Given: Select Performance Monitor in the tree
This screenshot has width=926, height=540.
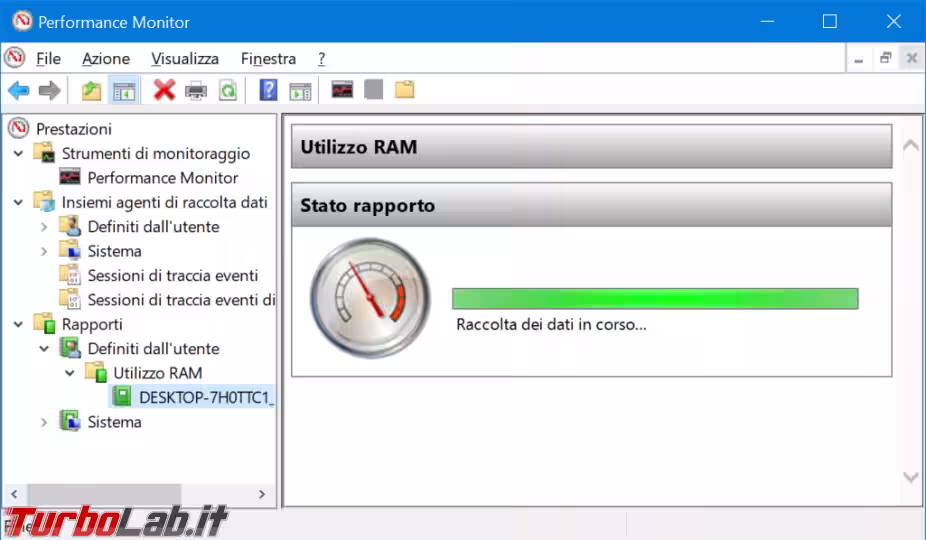Looking at the screenshot, I should point(163,177).
